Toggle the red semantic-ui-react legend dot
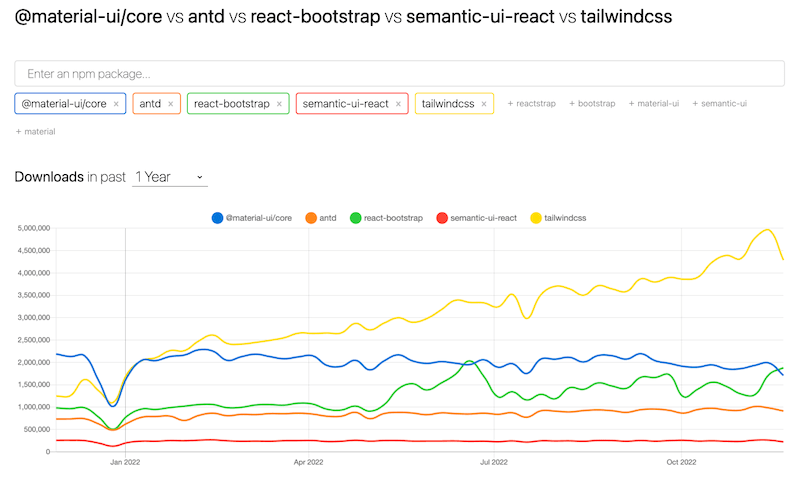Viewport: 800px width, 479px height. [442, 218]
